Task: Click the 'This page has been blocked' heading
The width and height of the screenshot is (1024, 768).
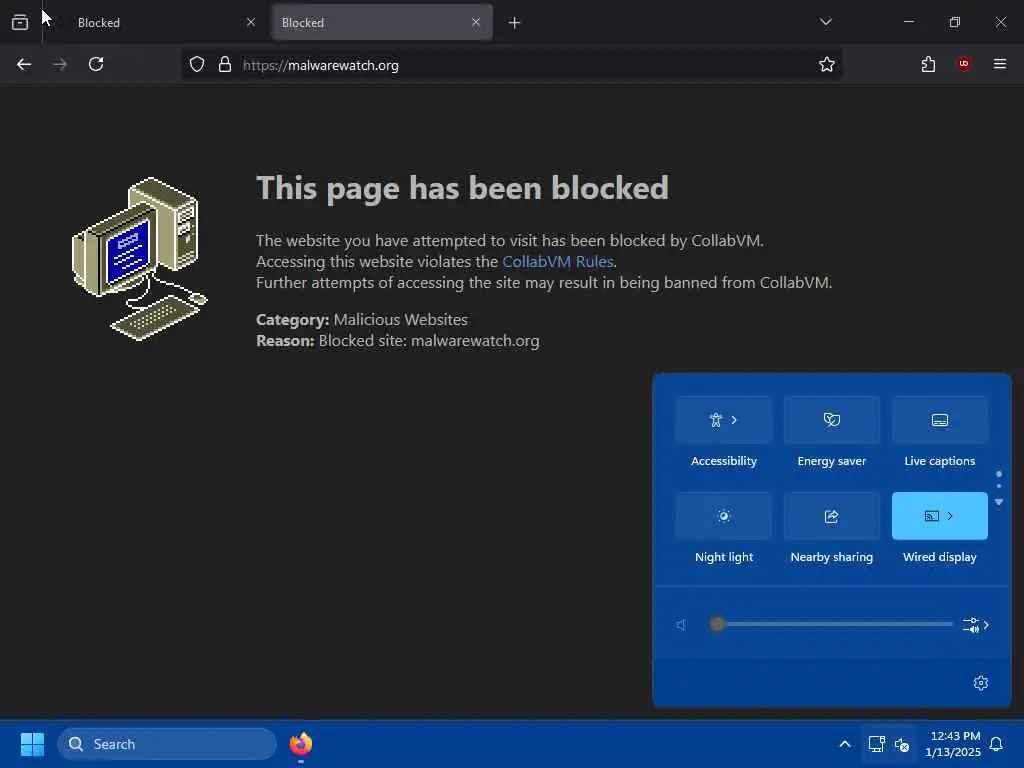Action: pyautogui.click(x=462, y=188)
